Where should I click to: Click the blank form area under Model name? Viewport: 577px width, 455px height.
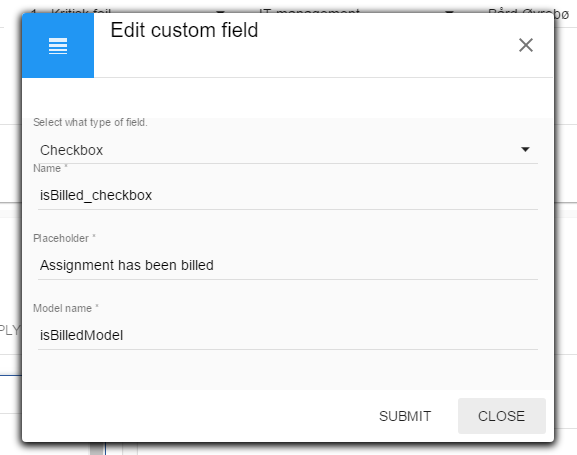[288, 369]
